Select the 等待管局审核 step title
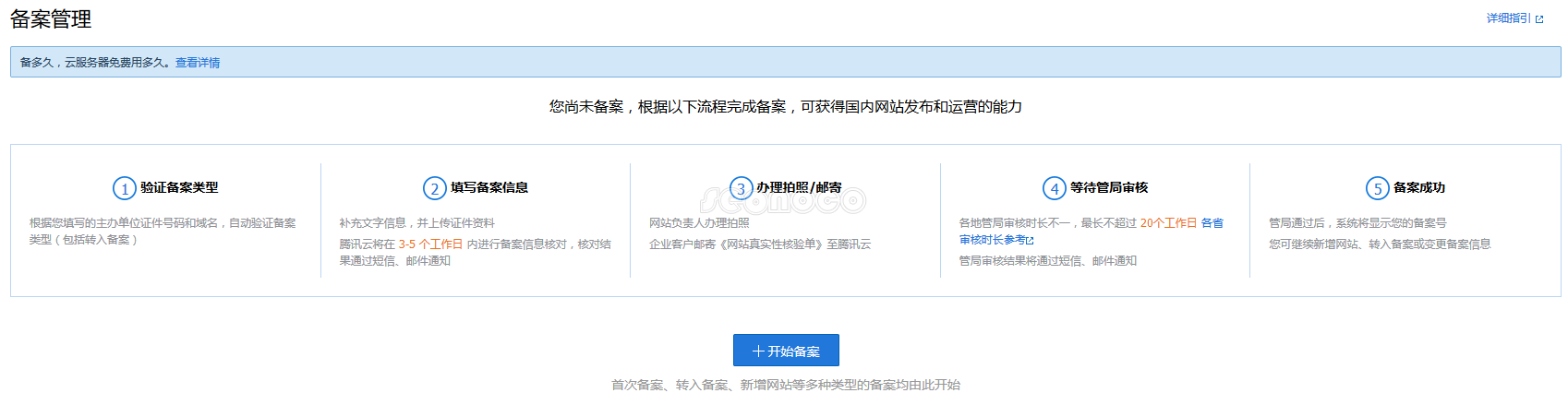The image size is (1568, 405). click(x=1109, y=187)
